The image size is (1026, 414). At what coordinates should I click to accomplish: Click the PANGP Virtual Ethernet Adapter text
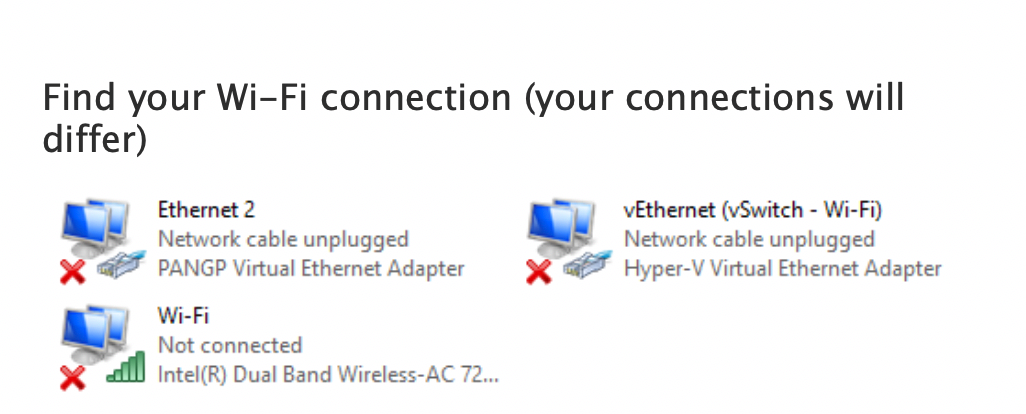coord(311,269)
